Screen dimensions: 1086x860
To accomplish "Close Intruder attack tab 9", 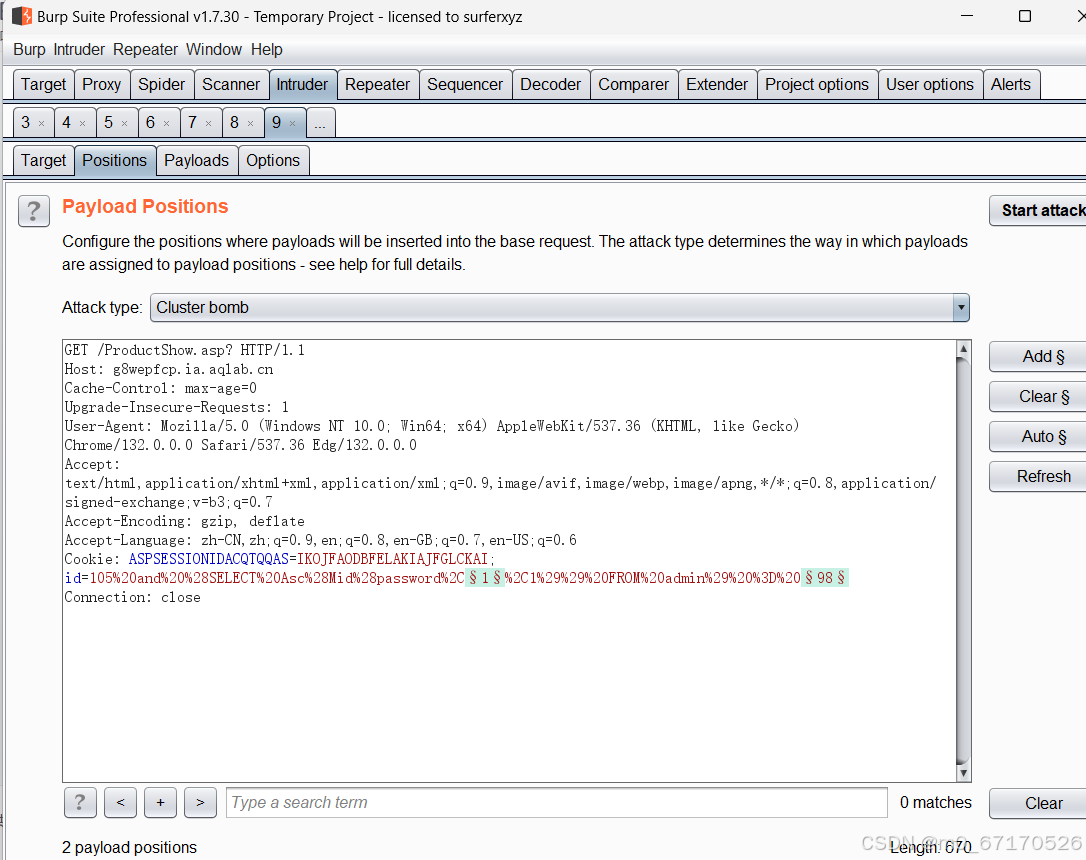I will 292,123.
